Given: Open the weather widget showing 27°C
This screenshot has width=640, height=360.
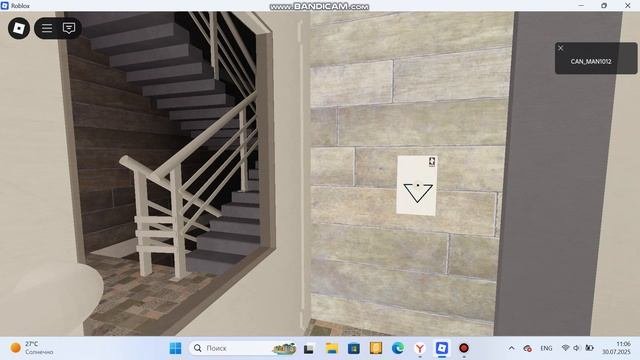Looking at the screenshot, I should [x=31, y=348].
